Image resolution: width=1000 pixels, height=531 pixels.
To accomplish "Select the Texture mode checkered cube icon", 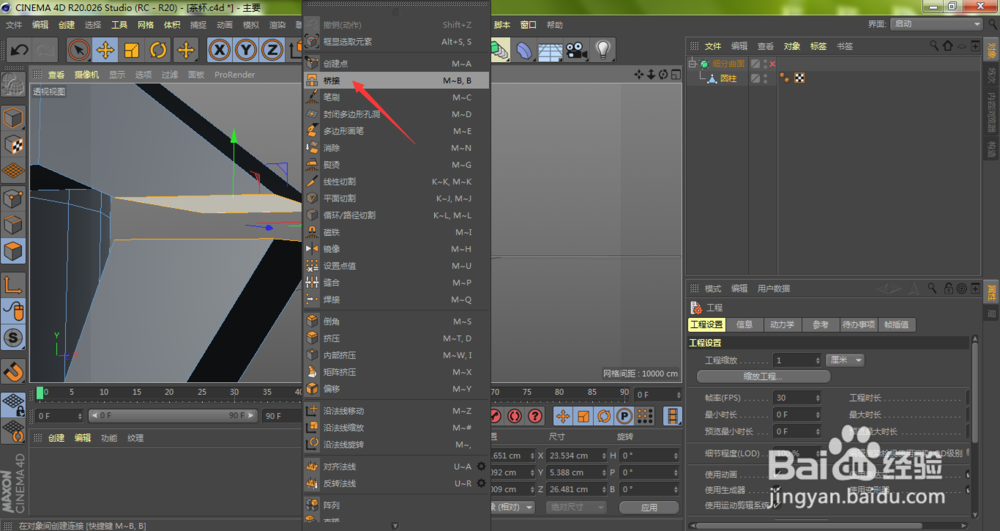I will point(13,145).
